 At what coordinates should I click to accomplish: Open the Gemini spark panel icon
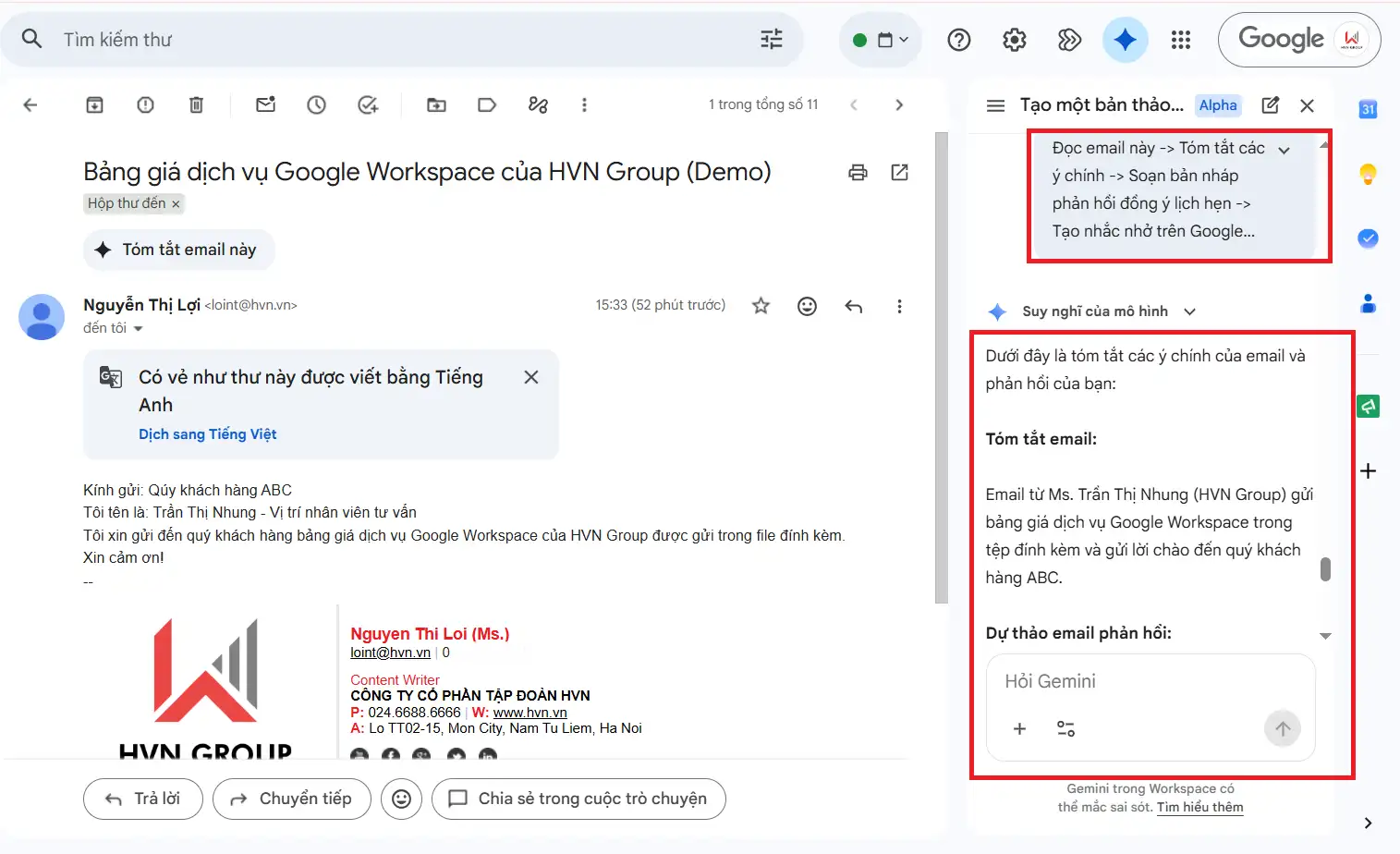pyautogui.click(x=1125, y=40)
